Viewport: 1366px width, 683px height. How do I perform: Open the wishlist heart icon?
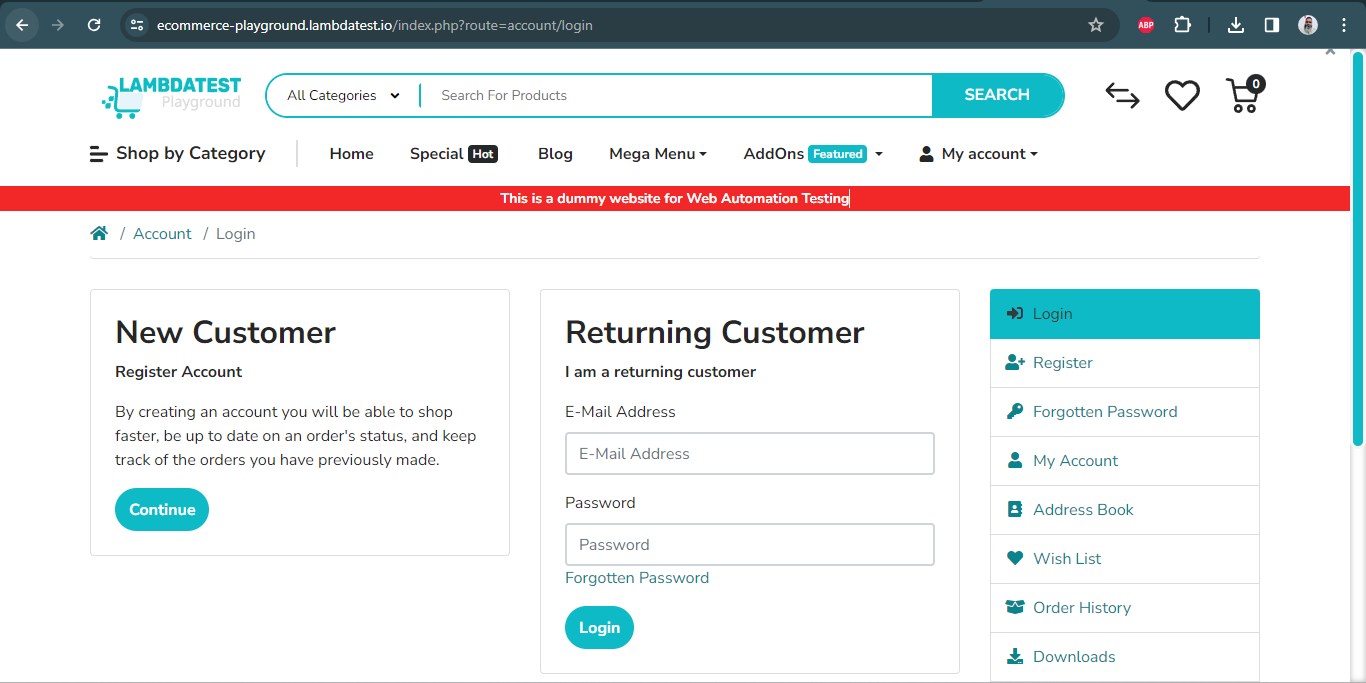[1182, 95]
